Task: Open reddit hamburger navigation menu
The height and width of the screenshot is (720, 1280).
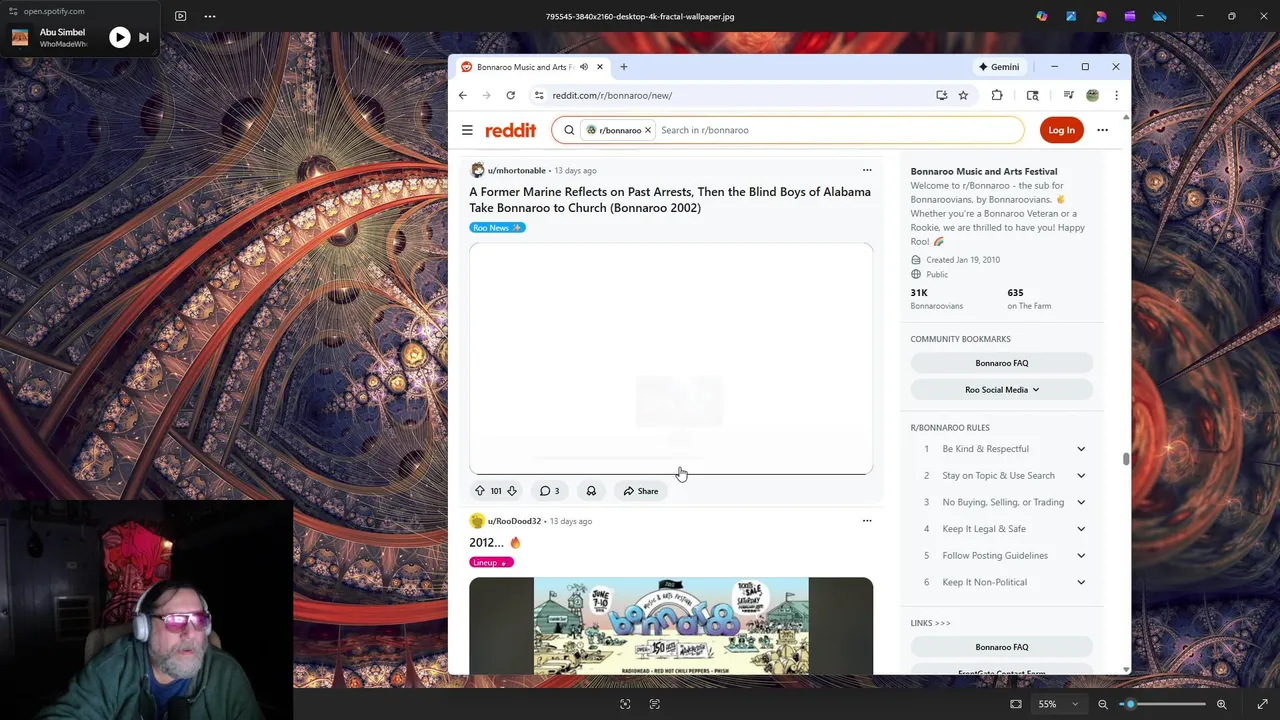Action: pyautogui.click(x=467, y=130)
